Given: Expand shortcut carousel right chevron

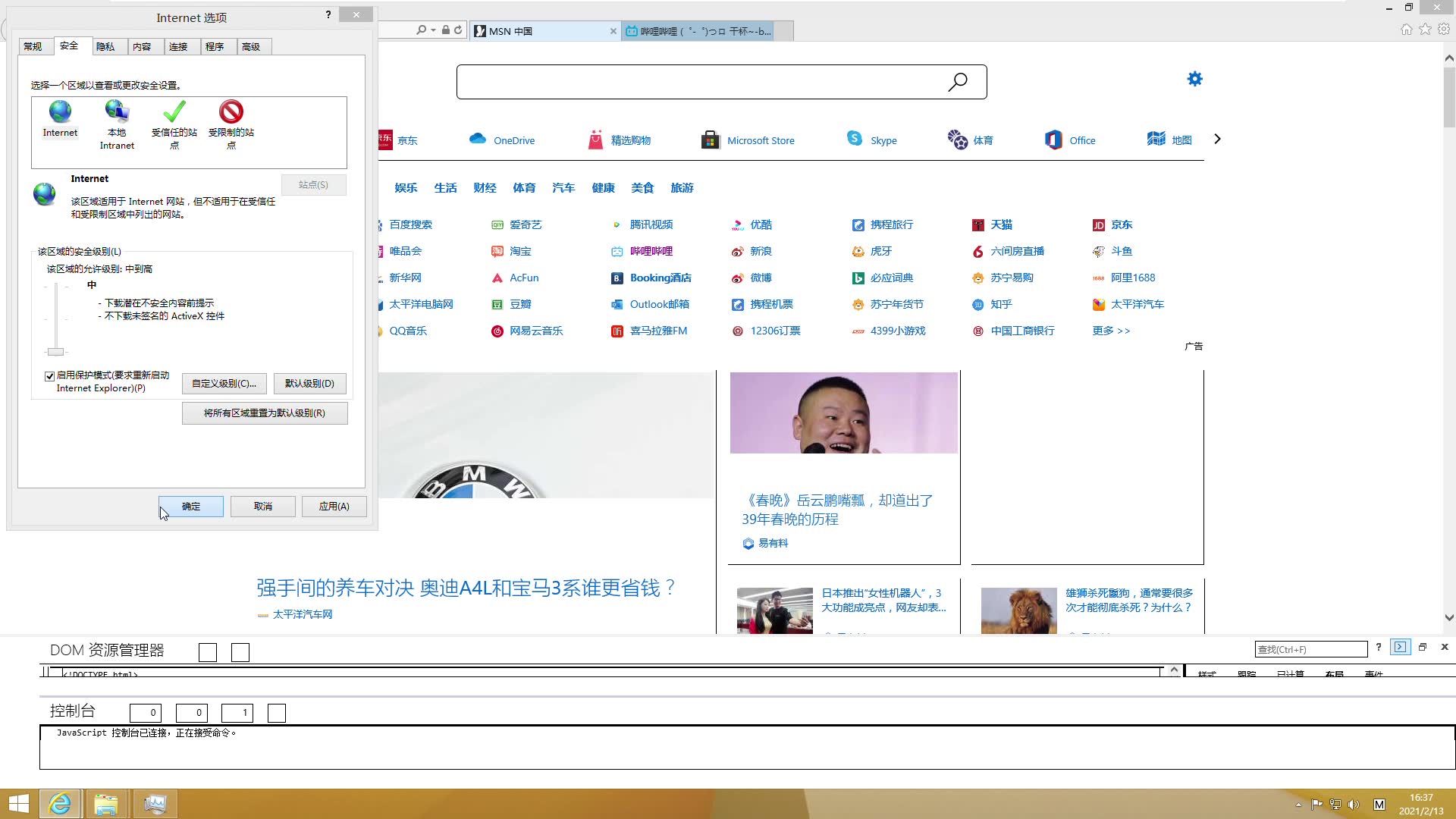Looking at the screenshot, I should pyautogui.click(x=1217, y=139).
